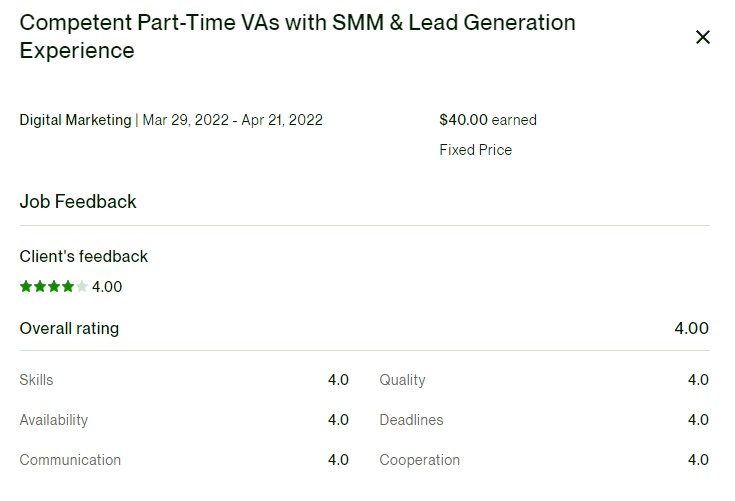Click the Availability rating label
Screen dimensions: 735x501
pos(54,420)
